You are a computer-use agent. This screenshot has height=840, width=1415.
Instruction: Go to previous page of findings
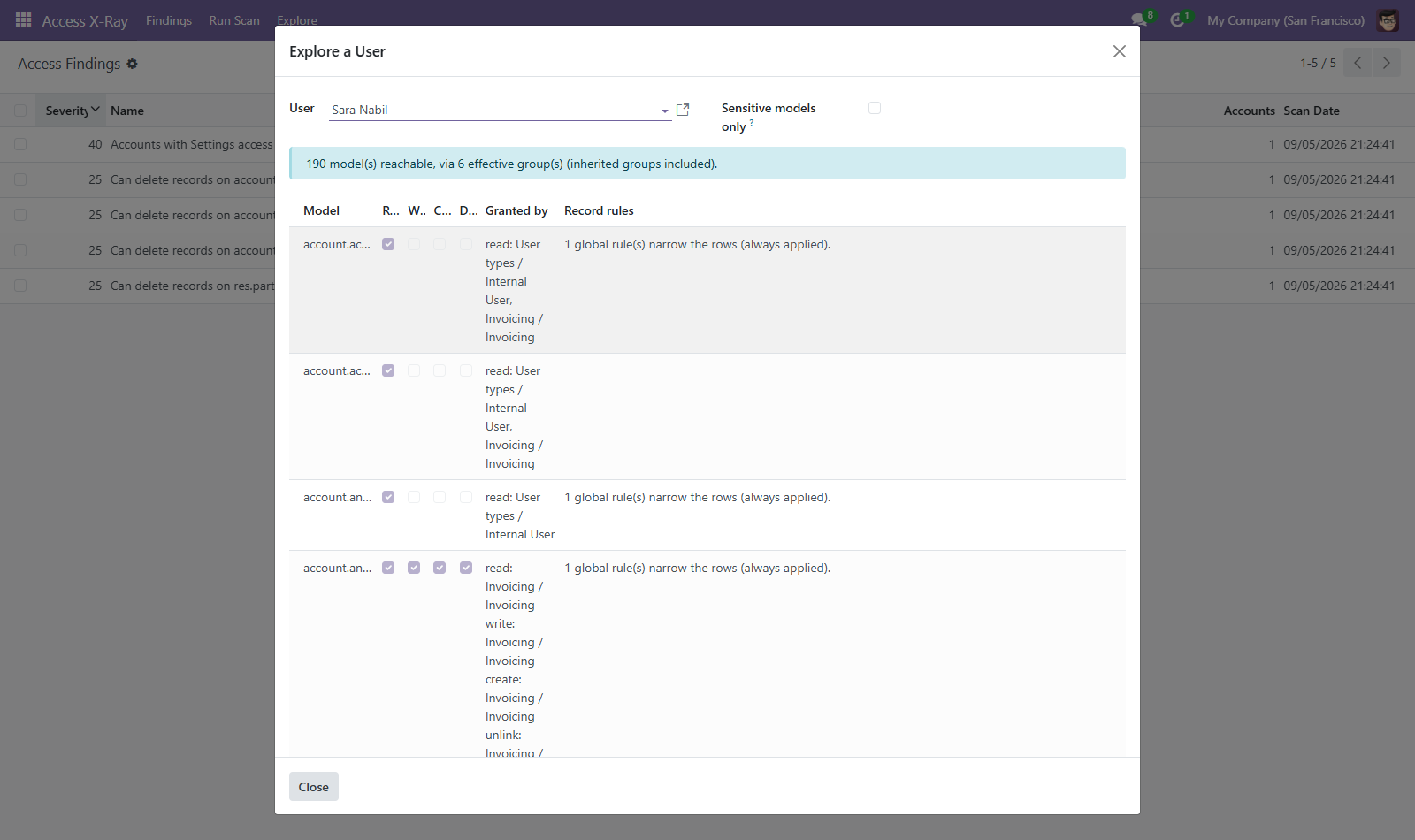coord(1358,63)
